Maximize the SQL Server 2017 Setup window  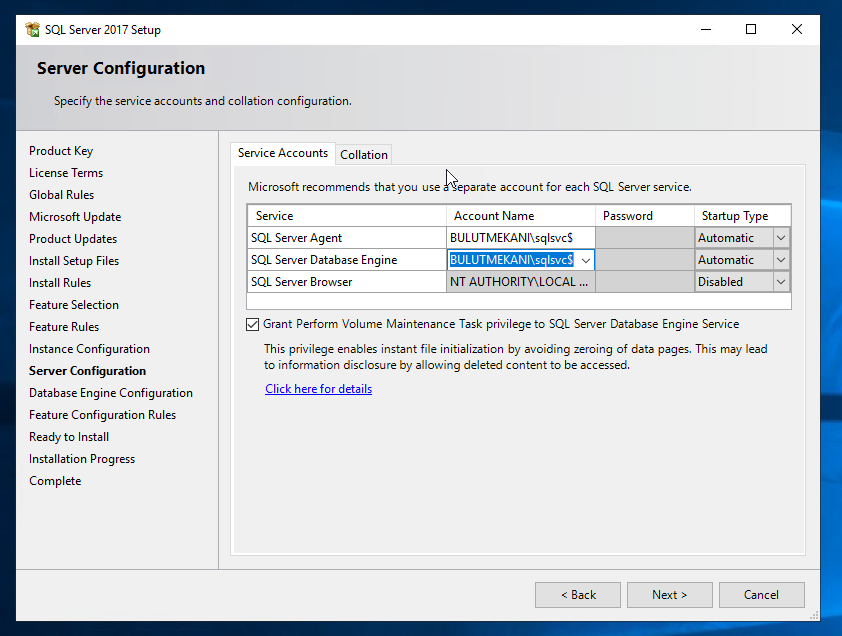click(x=751, y=30)
